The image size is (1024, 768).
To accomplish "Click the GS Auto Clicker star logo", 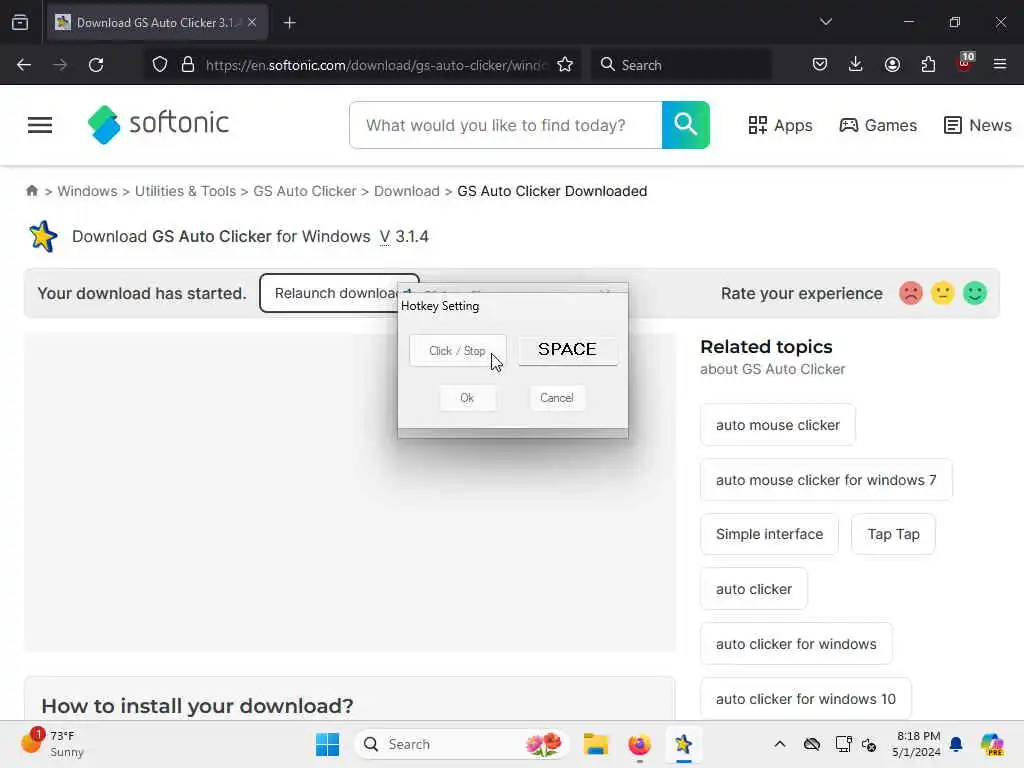I will click(43, 236).
